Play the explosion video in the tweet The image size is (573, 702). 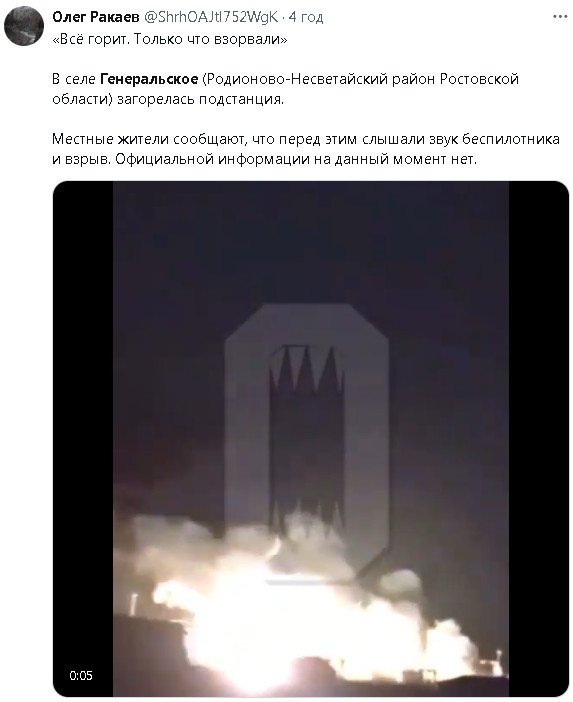311,439
